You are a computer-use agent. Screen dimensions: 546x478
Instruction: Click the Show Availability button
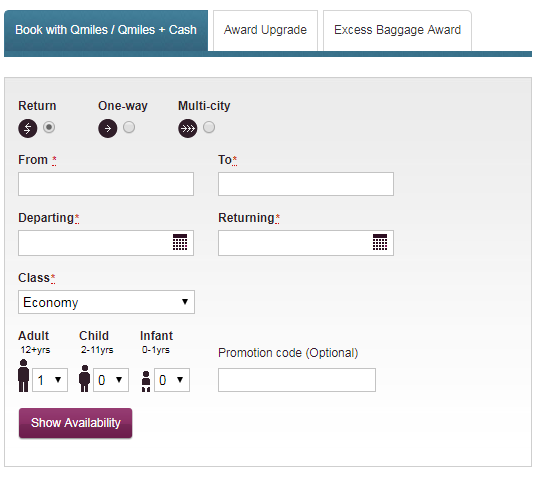pyautogui.click(x=76, y=423)
